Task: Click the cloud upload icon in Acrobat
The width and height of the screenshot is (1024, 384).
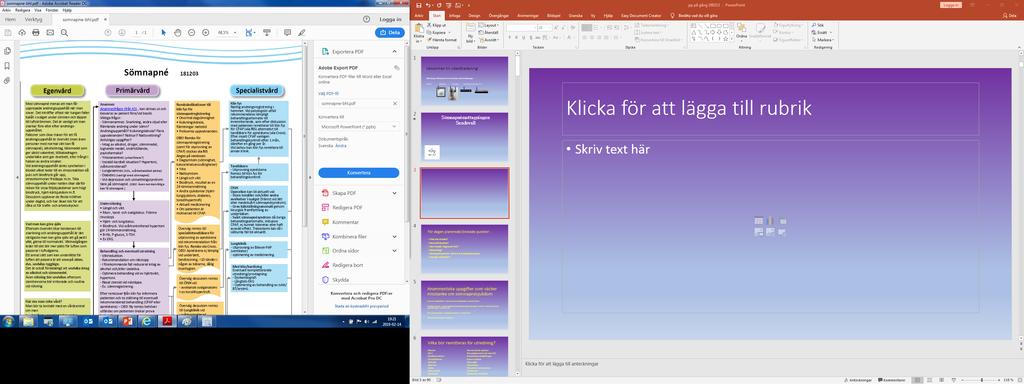Action: pyautogui.click(x=22, y=33)
